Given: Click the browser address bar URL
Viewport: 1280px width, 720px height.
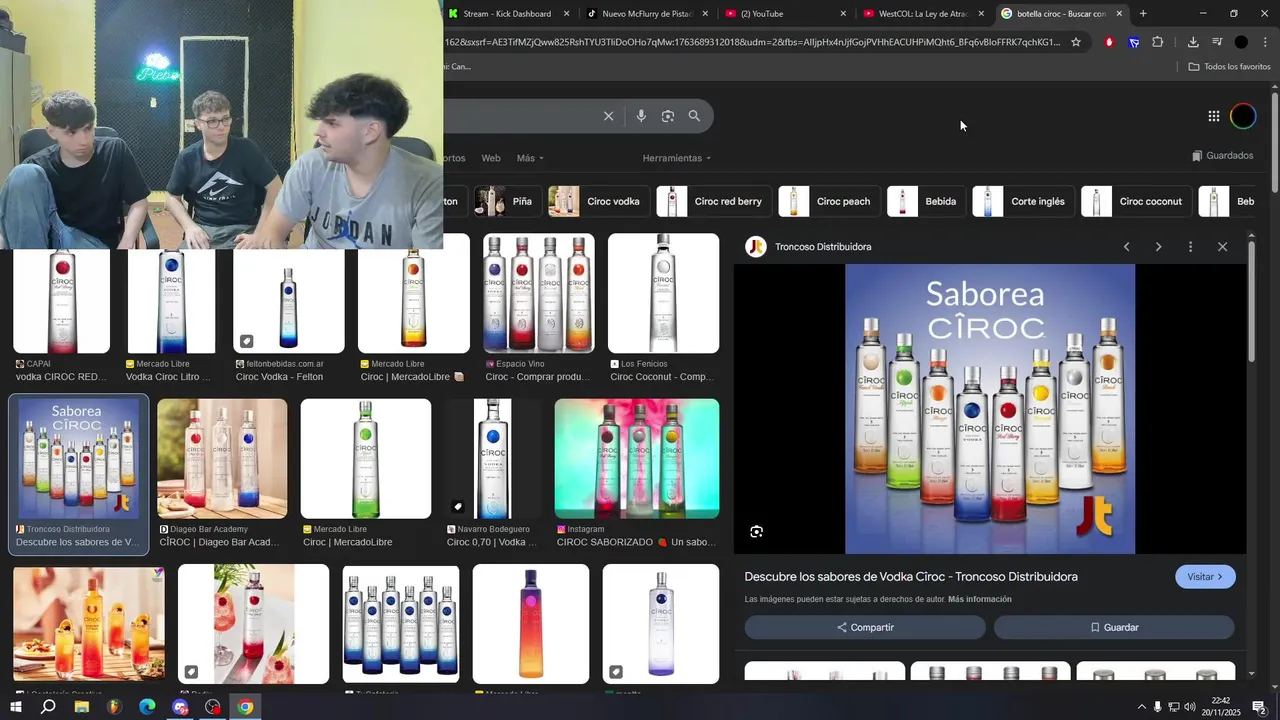Looking at the screenshot, I should click(x=752, y=42).
